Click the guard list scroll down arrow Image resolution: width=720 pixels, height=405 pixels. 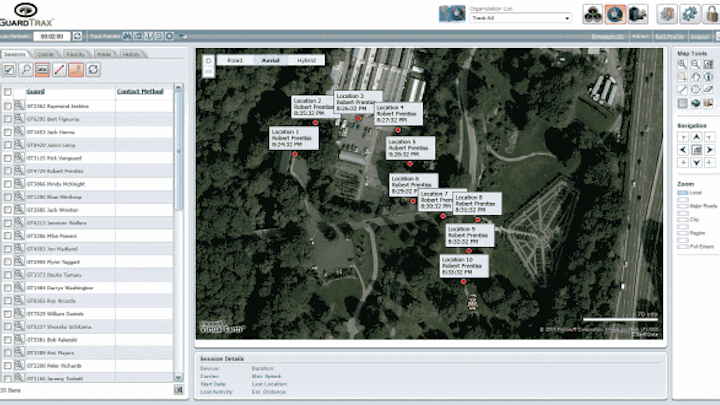(179, 377)
